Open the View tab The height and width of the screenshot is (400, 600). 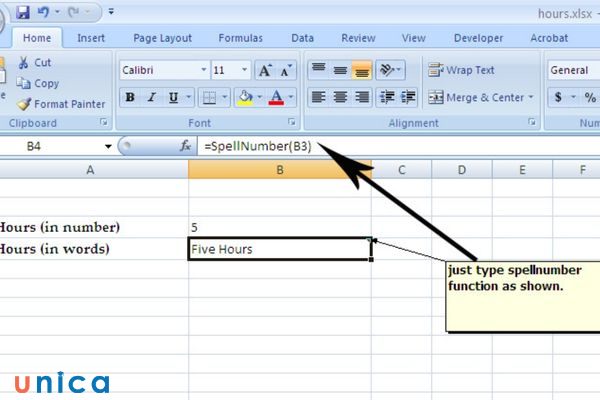point(414,38)
